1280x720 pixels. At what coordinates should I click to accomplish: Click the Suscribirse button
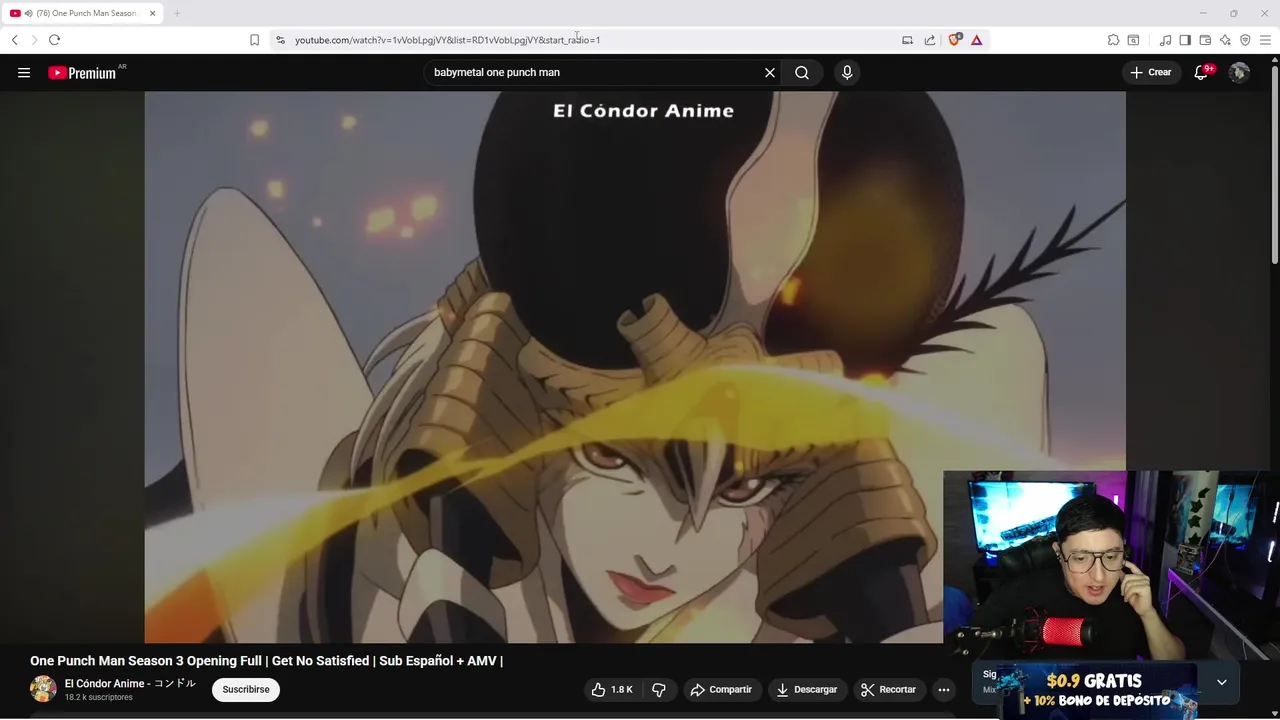click(x=246, y=689)
